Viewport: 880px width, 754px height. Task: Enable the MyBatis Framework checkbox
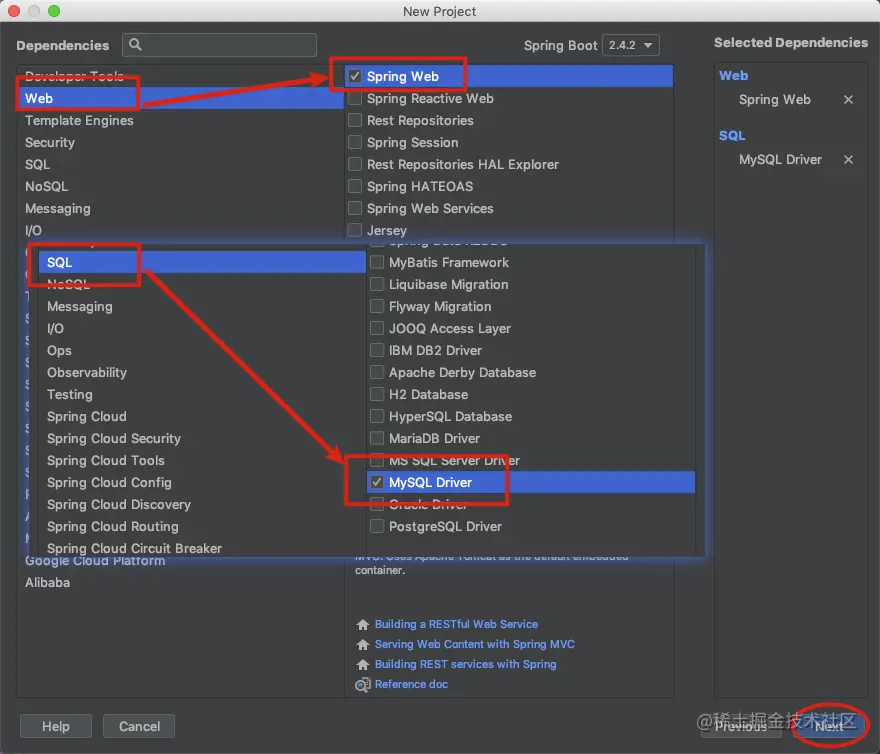click(377, 262)
